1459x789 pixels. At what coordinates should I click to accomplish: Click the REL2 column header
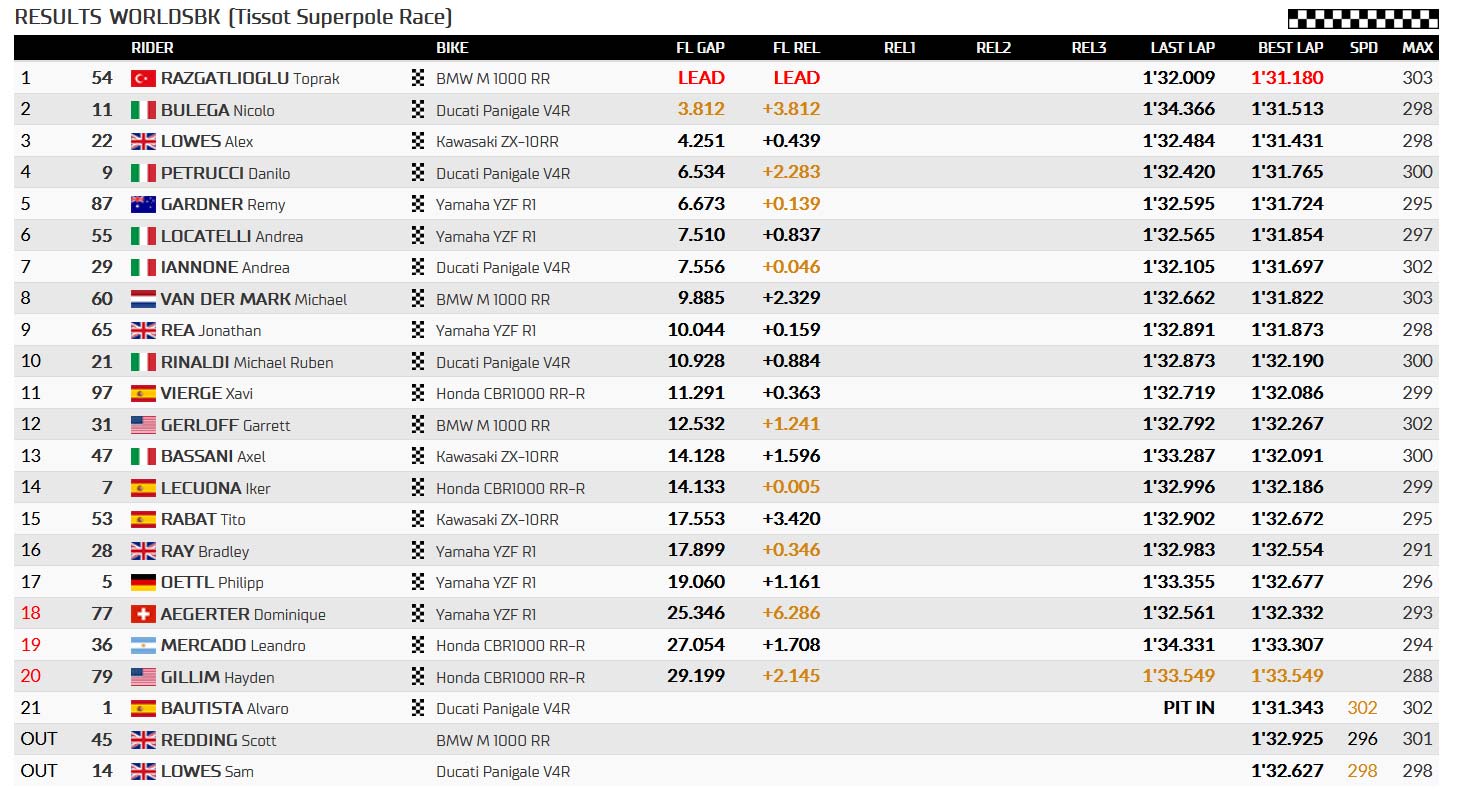pyautogui.click(x=994, y=47)
